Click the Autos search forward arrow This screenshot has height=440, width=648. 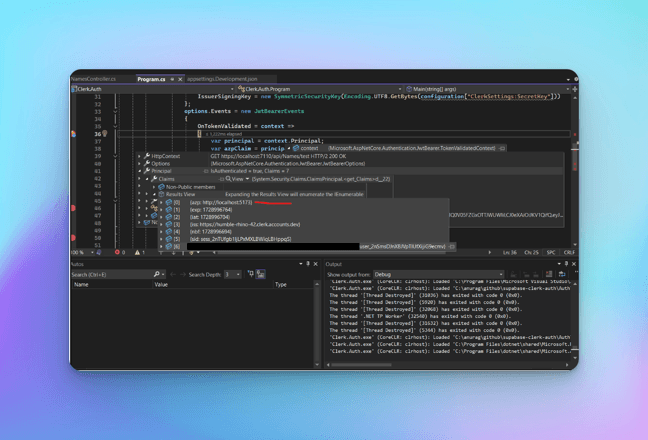click(182, 274)
